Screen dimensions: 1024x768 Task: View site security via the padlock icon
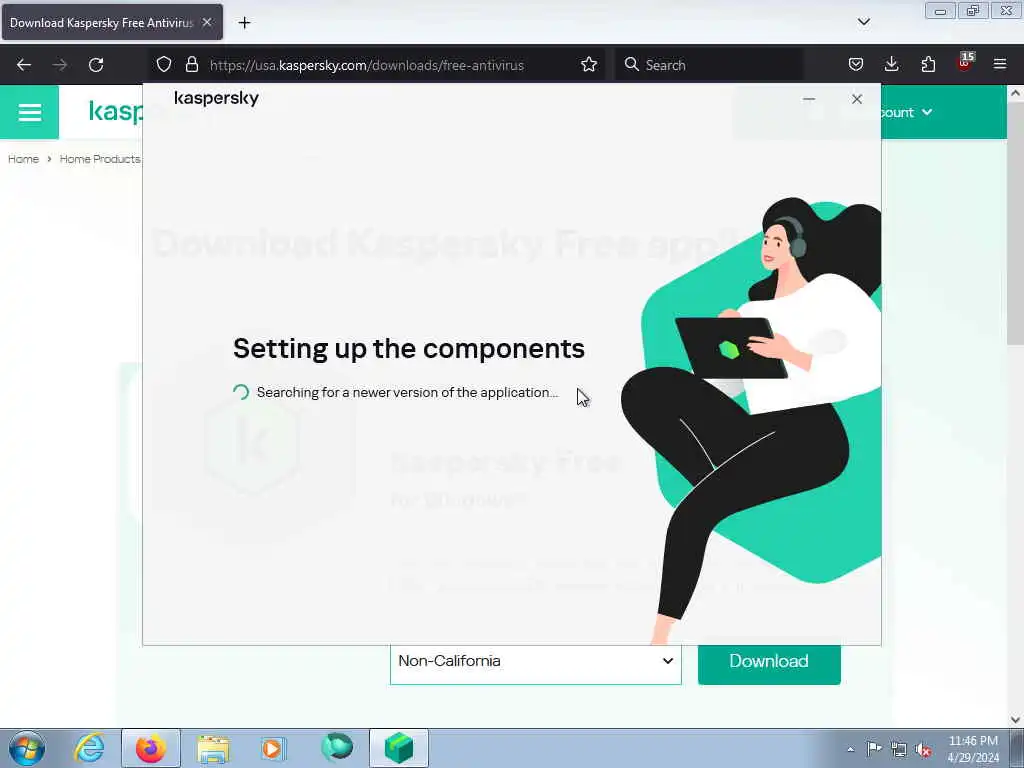tap(191, 65)
